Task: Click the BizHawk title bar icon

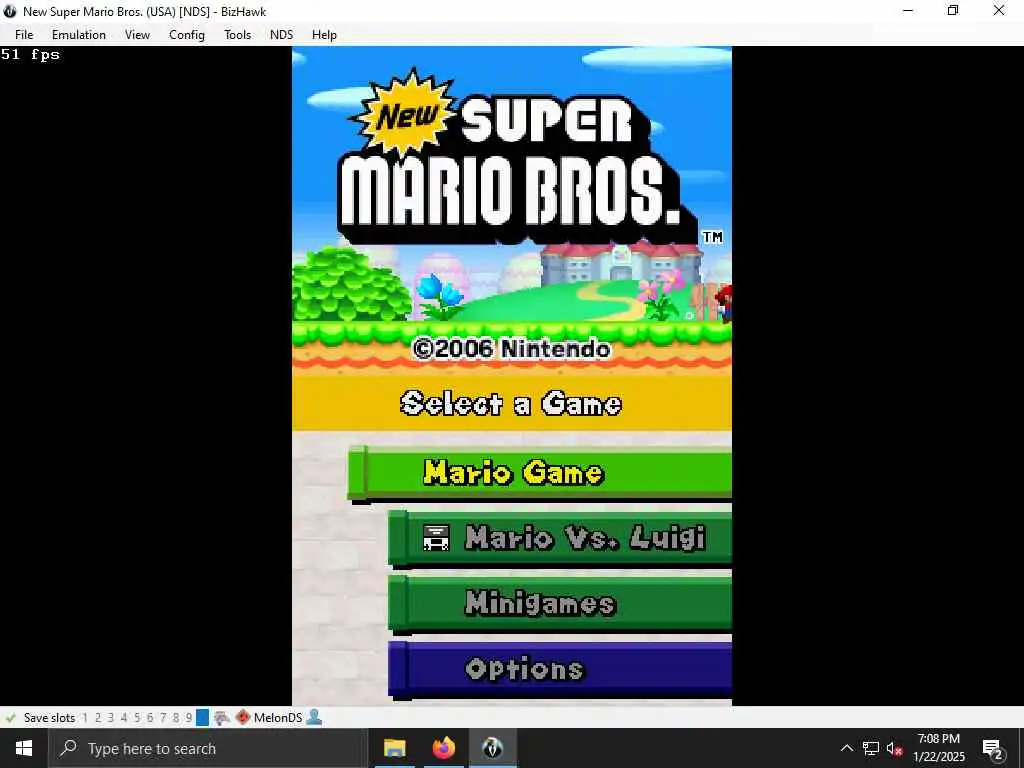Action: pyautogui.click(x=10, y=11)
